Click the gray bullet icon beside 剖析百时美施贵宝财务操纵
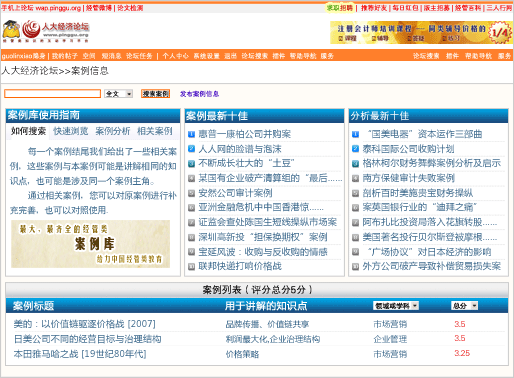The width and height of the screenshot is (514, 378). click(355, 193)
